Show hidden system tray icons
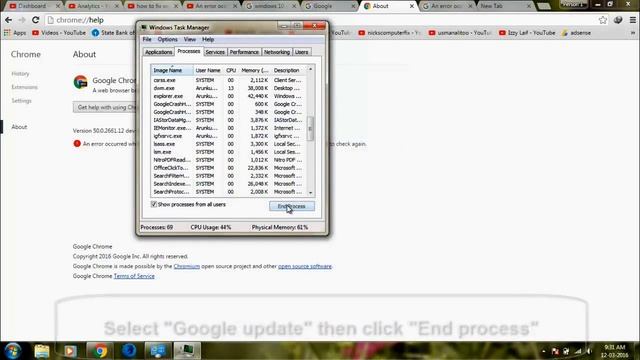640x360 pixels. 544,351
